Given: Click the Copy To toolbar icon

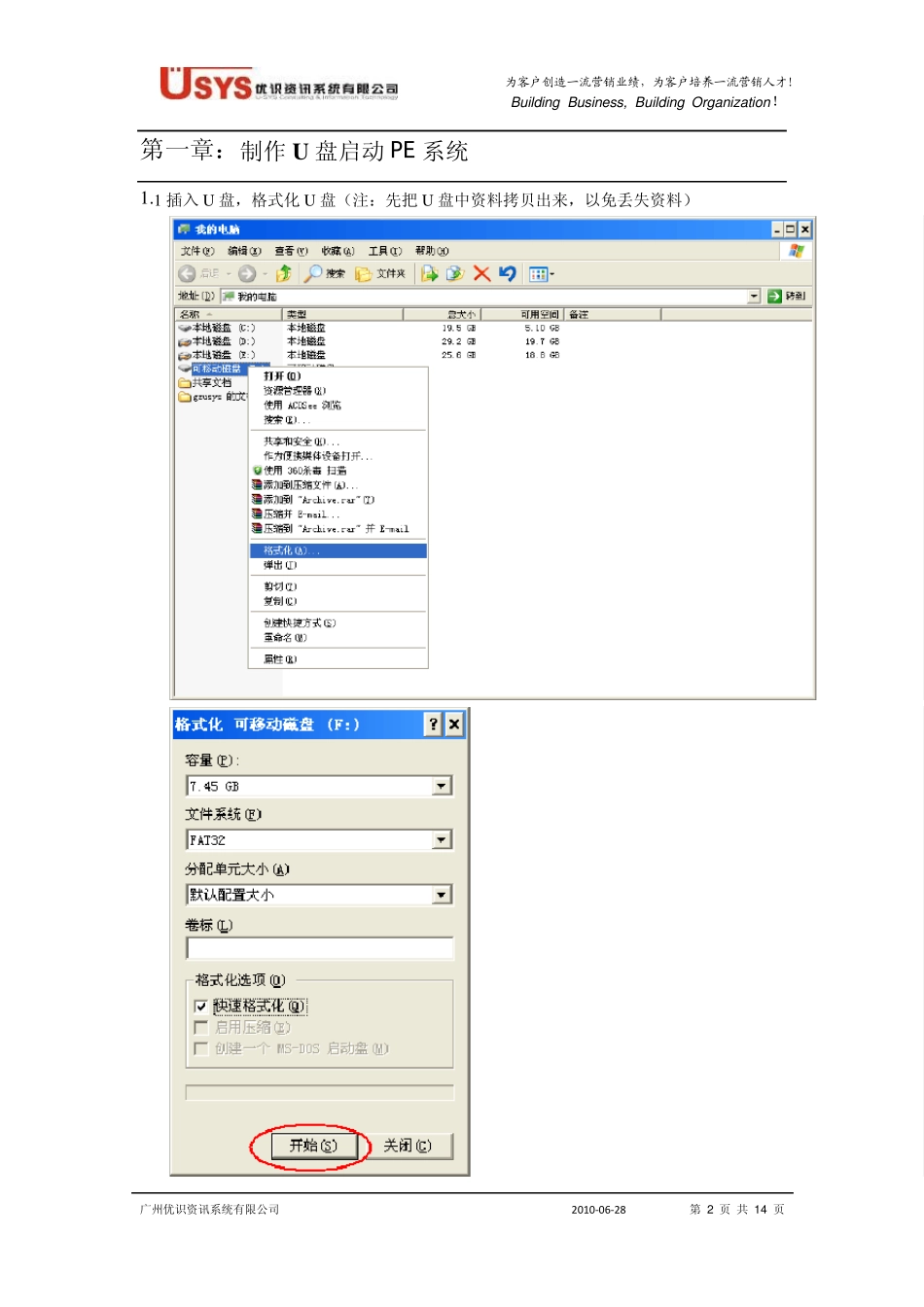Looking at the screenshot, I should 454,274.
